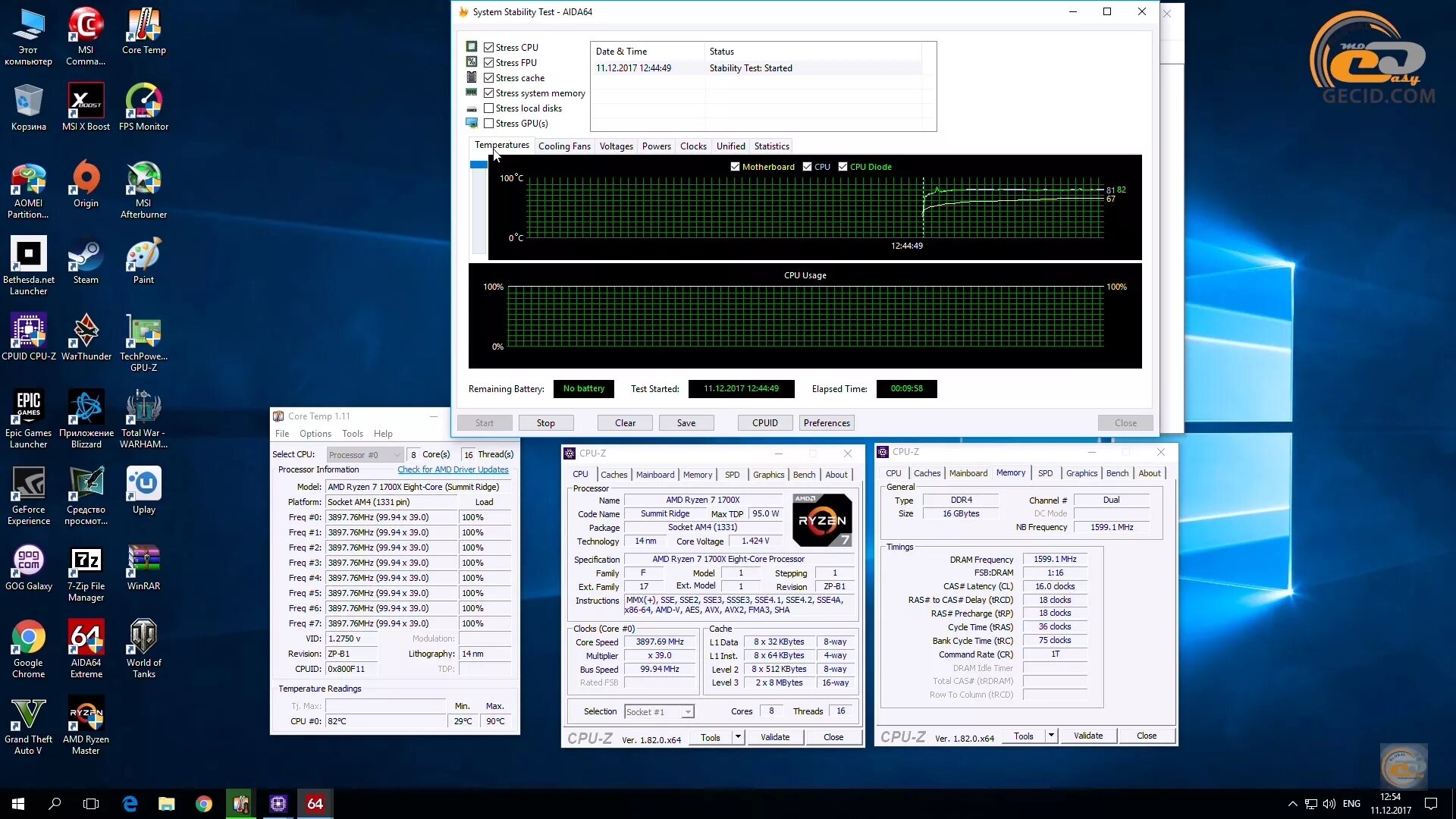Screen dimensions: 1456x819
Task: Enable Stress GPU(s) checkbox
Action: point(488,123)
